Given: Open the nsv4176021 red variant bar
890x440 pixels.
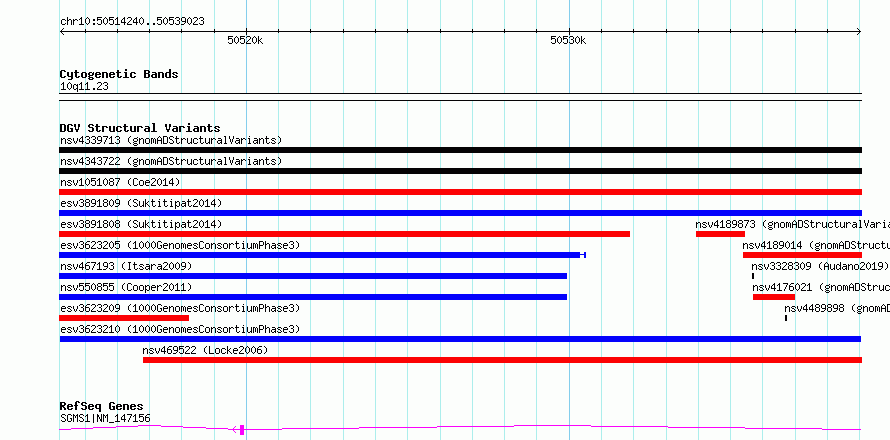Looking at the screenshot, I should 774,297.
